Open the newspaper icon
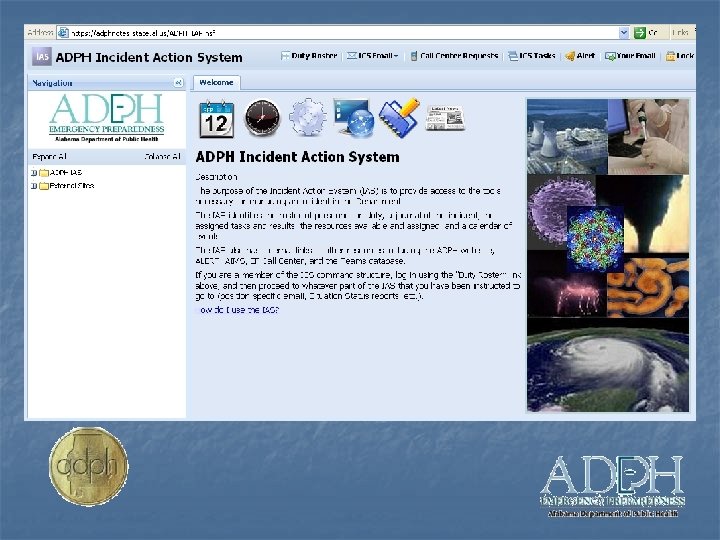Image resolution: width=720 pixels, height=540 pixels. pos(444,118)
